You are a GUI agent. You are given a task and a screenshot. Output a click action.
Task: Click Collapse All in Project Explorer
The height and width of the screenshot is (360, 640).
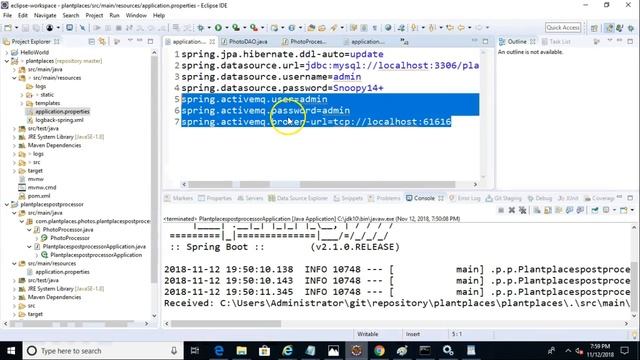[91, 41]
